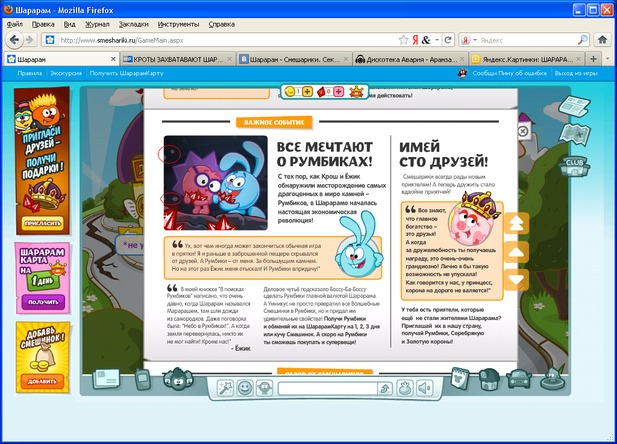Image resolution: width=617 pixels, height=444 pixels.
Task: Click the search magnifier icon
Action: 582,40
